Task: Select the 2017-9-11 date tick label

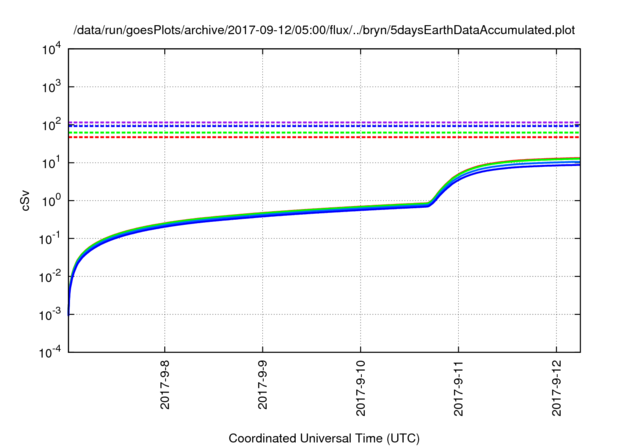Action: tap(458, 388)
